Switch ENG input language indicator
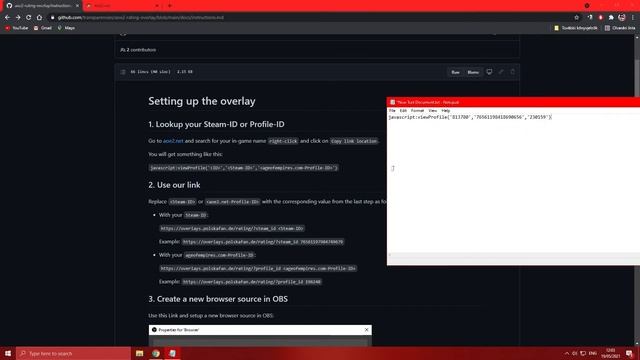This screenshot has width=640, height=360. pos(593,353)
